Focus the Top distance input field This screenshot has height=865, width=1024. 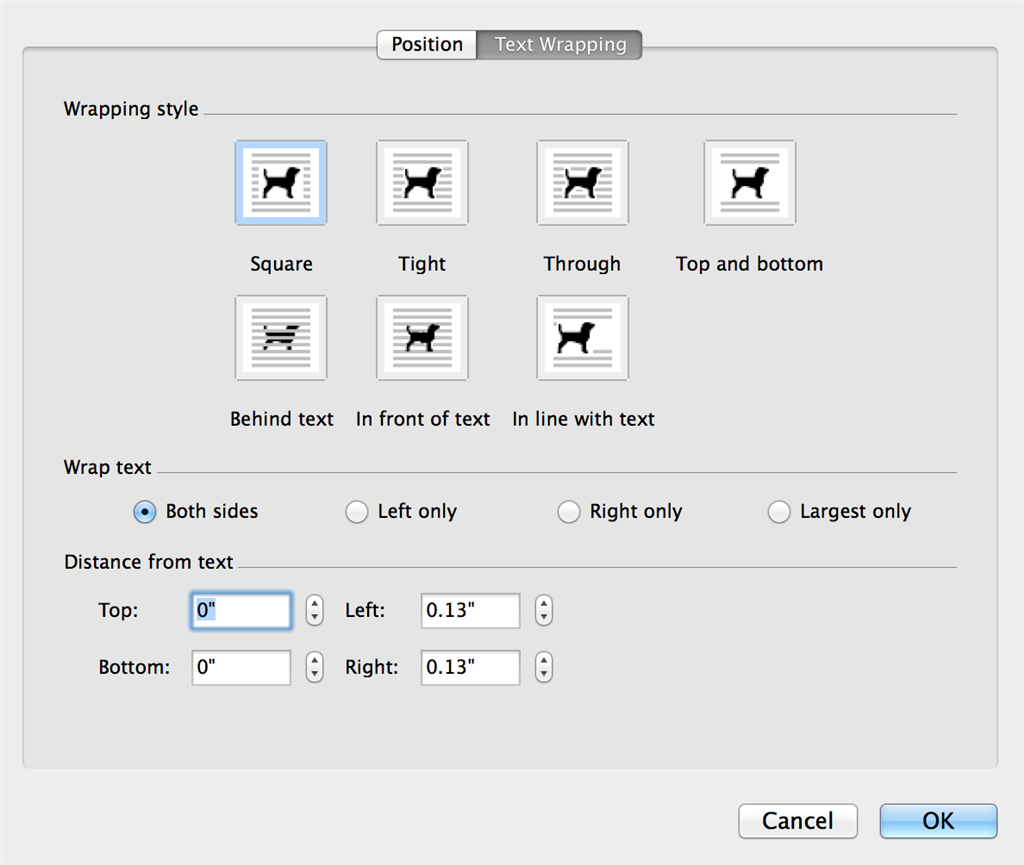click(x=241, y=610)
